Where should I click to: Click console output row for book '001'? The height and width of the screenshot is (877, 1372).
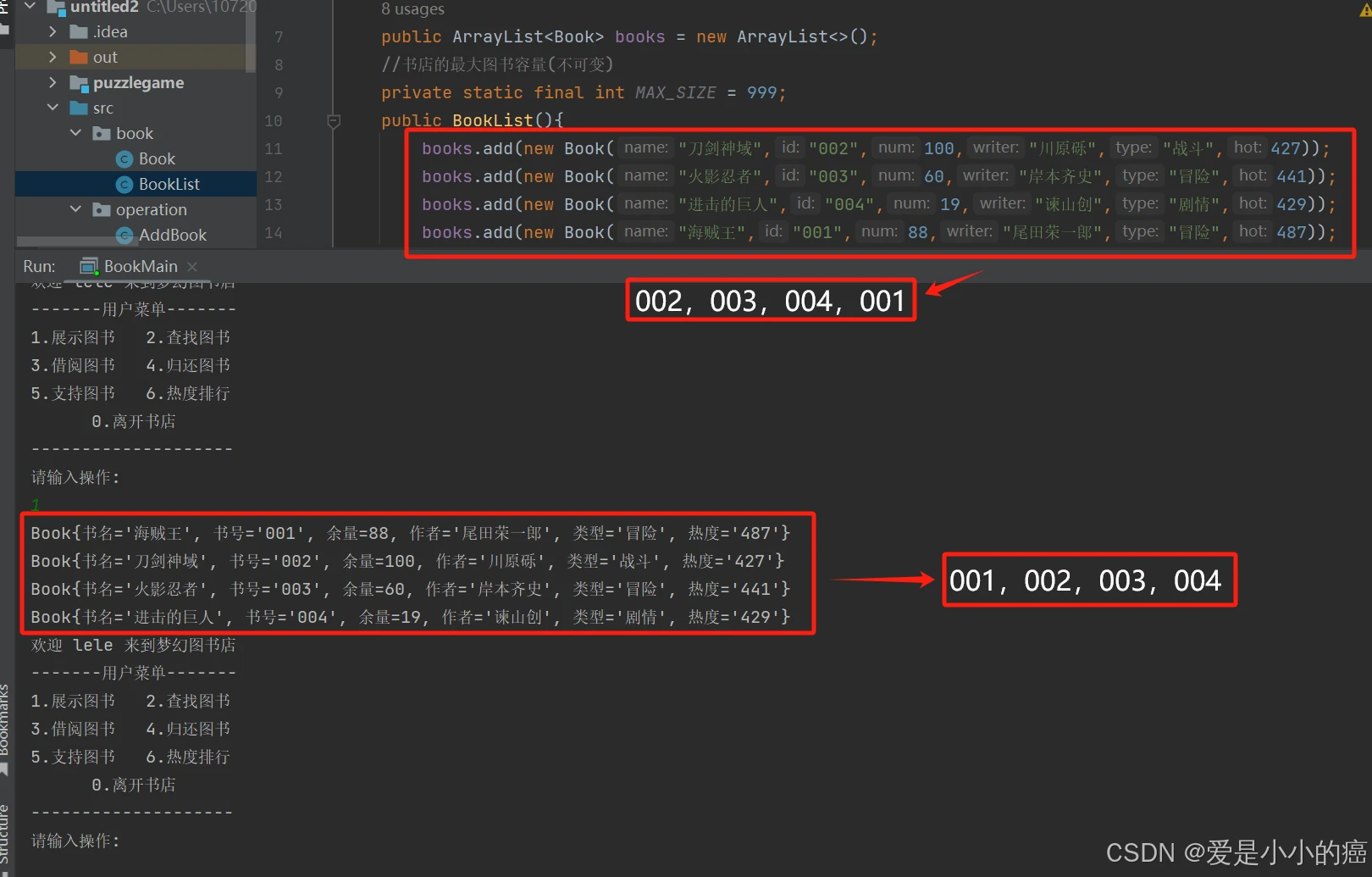click(410, 533)
